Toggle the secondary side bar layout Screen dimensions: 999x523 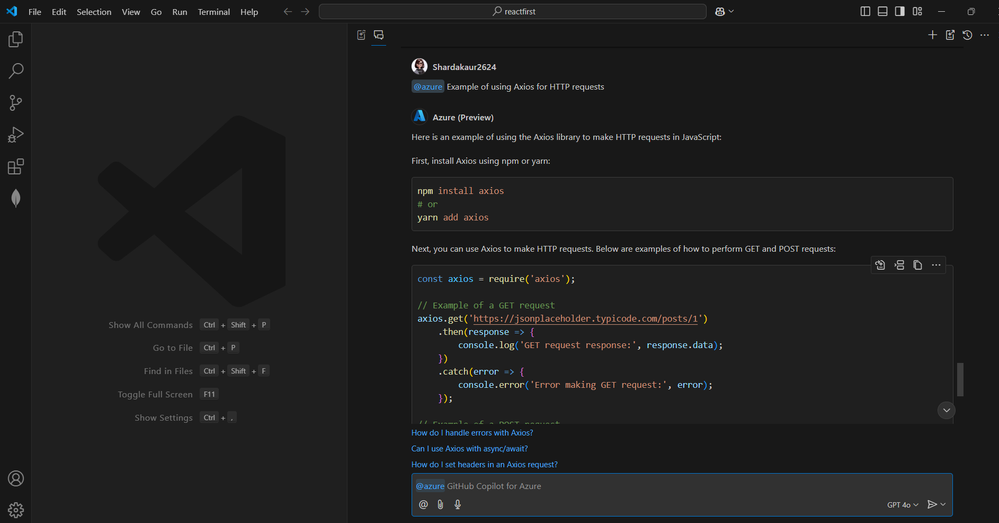[900, 11]
